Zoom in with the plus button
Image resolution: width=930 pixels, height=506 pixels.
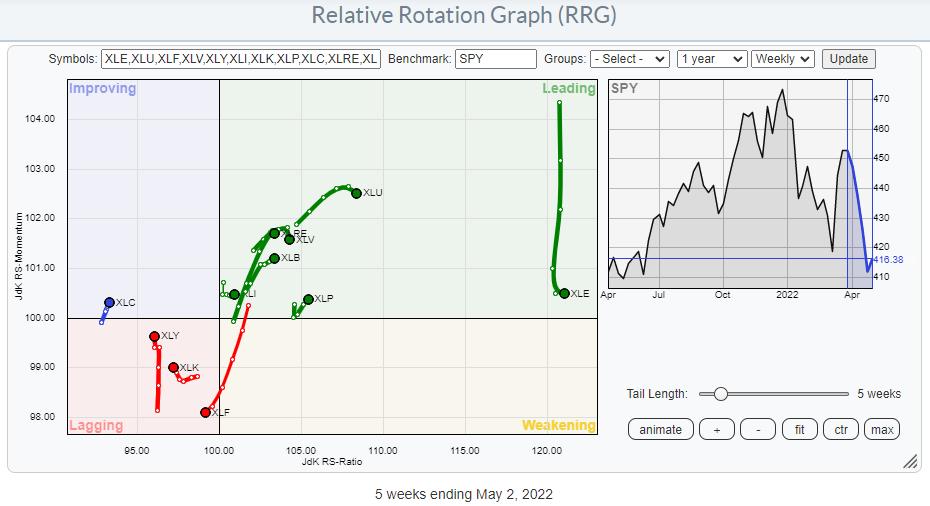pyautogui.click(x=716, y=429)
